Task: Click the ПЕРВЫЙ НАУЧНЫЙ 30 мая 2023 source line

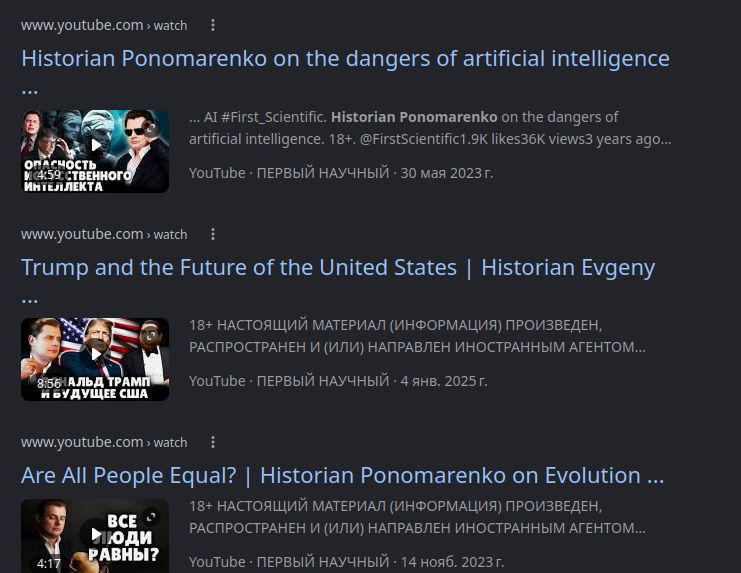Action: point(341,173)
